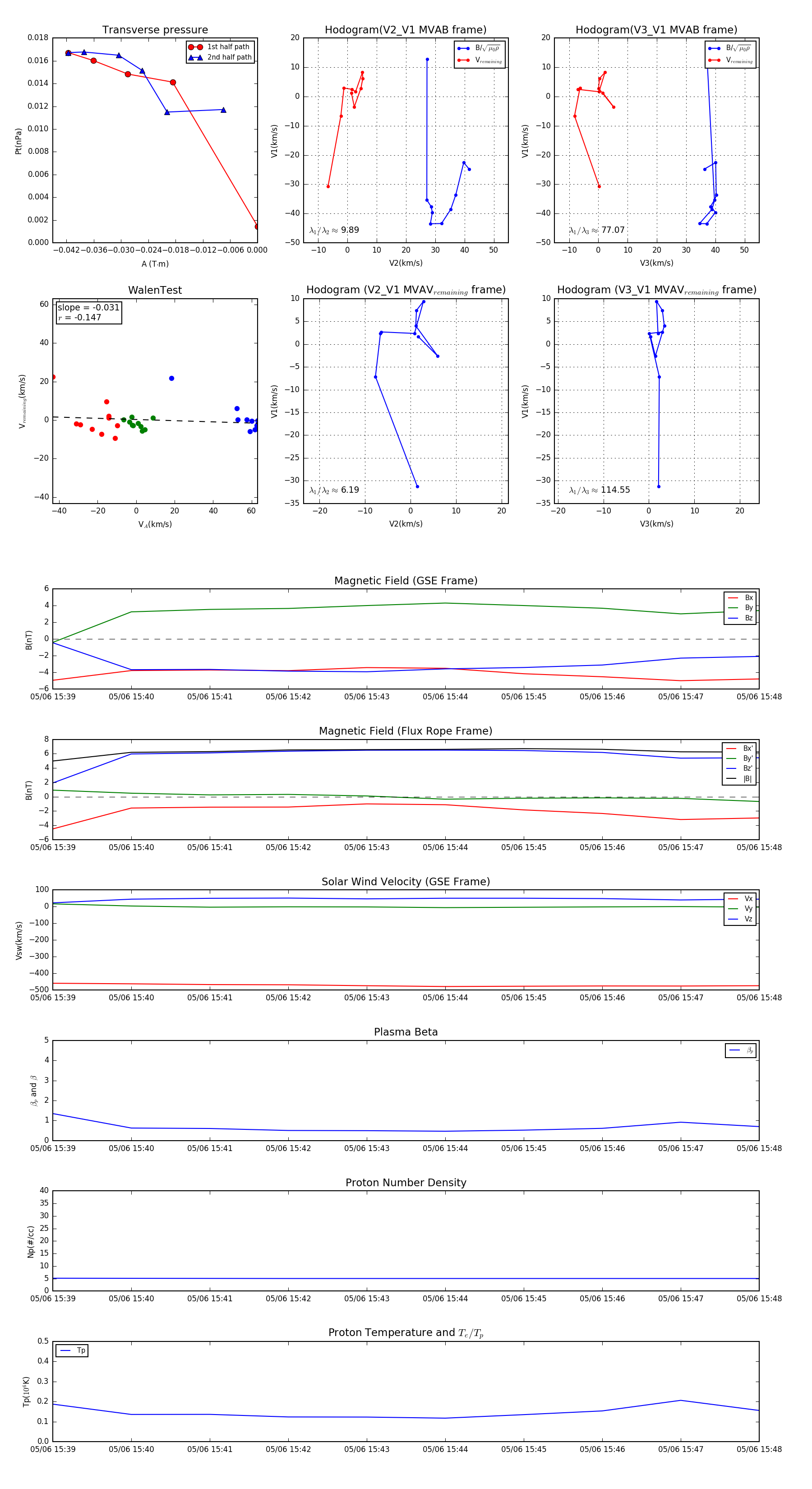Click the 'Pt(nPa)' axis label
The width and height of the screenshot is (812, 1489).
point(18,141)
